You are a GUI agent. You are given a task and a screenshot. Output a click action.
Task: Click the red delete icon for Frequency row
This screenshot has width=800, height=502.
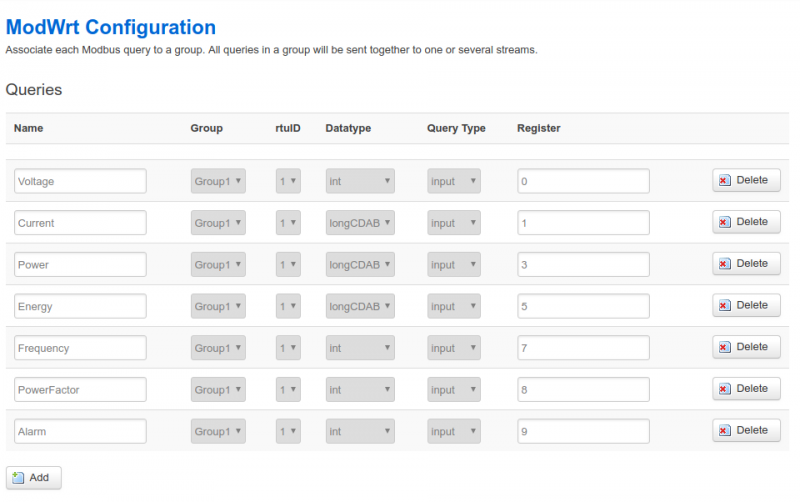pos(724,347)
